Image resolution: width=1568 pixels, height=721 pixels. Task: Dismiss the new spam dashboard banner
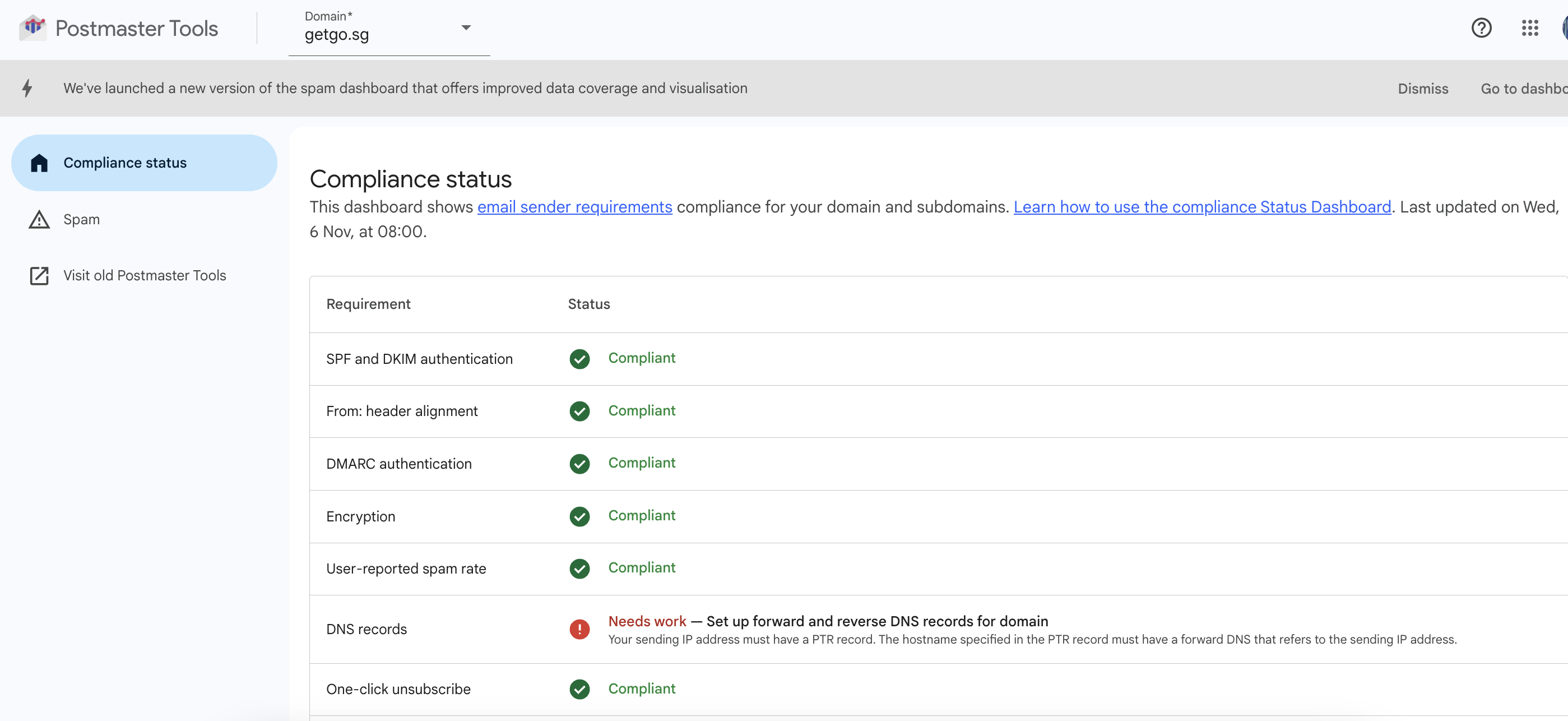click(1422, 89)
